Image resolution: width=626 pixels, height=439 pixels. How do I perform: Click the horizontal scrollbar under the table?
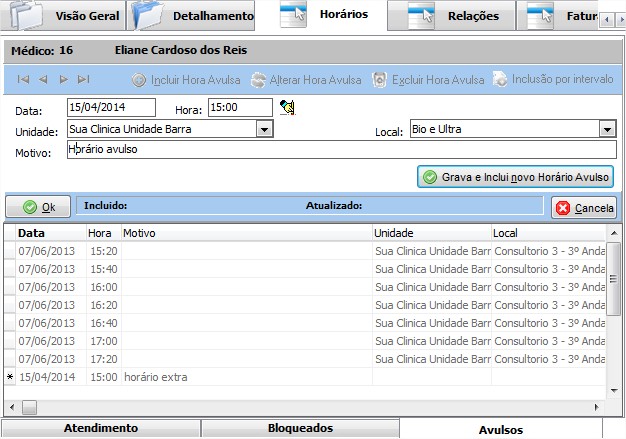point(300,407)
